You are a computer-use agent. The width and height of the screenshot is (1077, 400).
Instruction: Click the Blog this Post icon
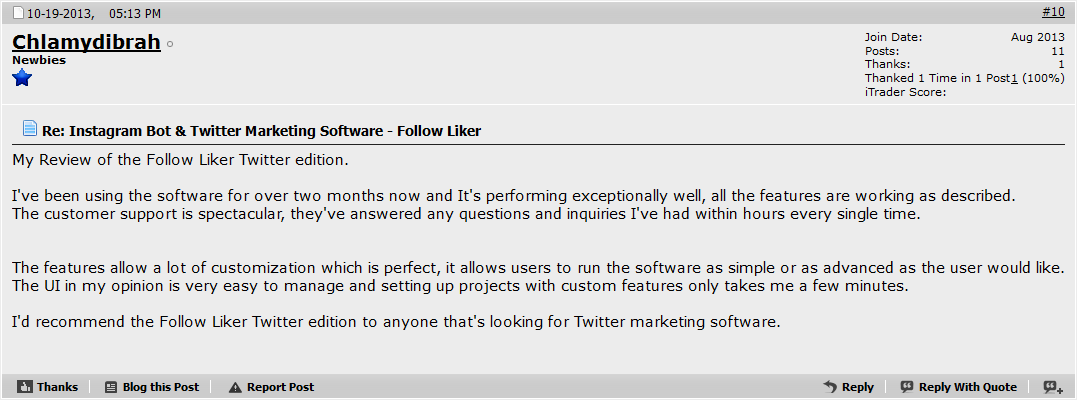tap(111, 387)
